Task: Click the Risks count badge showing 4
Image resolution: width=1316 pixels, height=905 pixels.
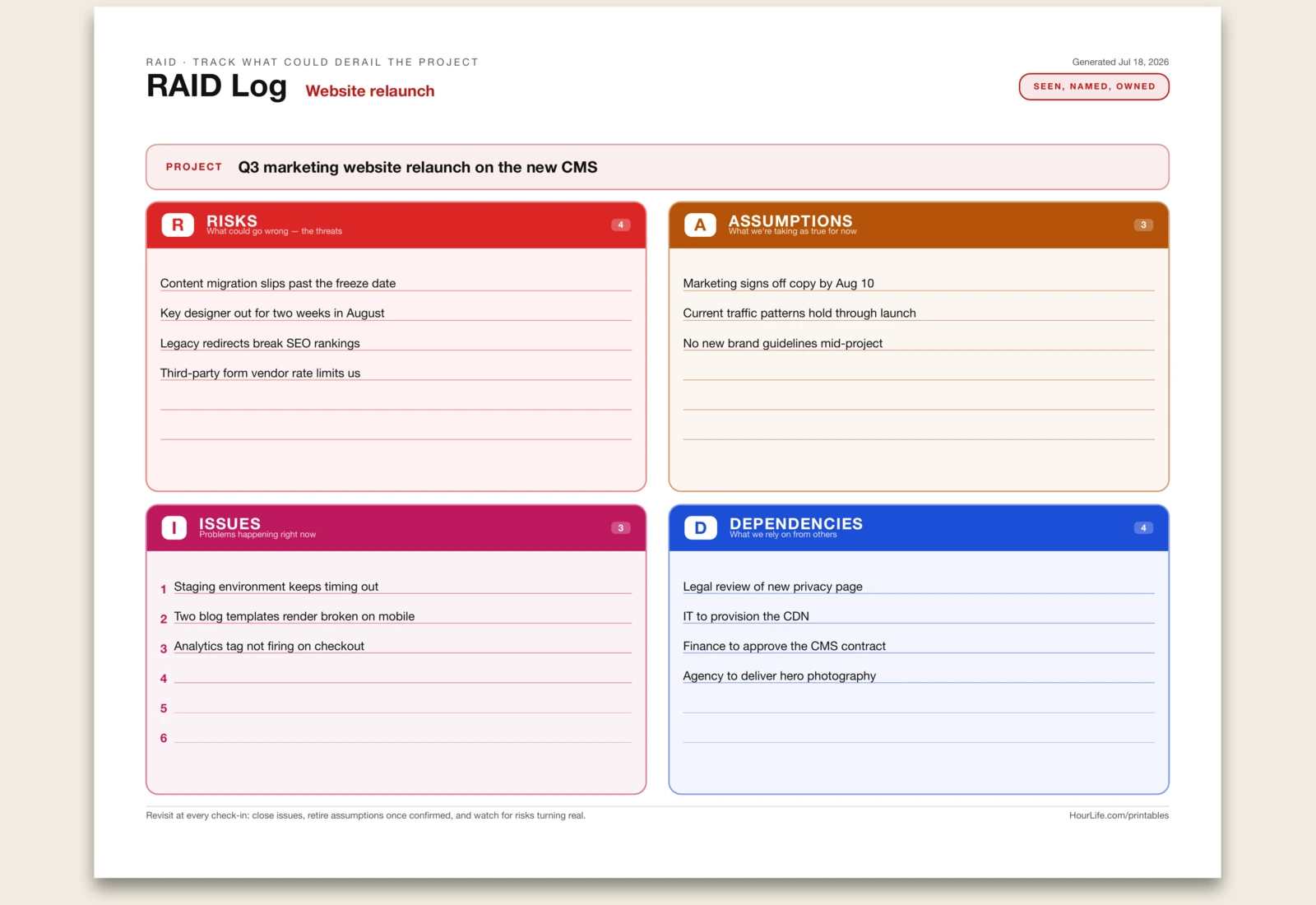Action: [x=621, y=225]
